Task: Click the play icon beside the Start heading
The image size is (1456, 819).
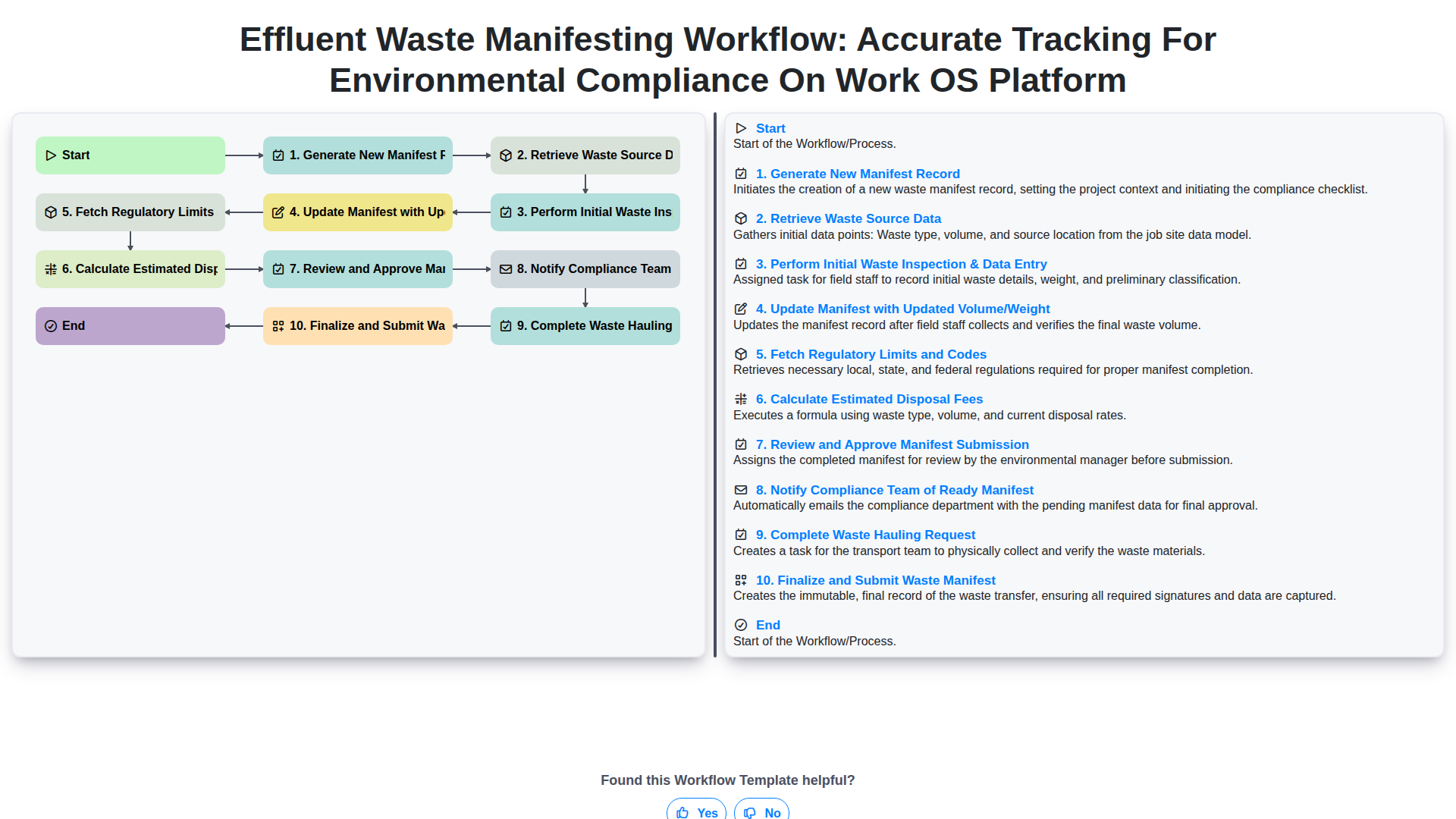Action: pyautogui.click(x=741, y=128)
